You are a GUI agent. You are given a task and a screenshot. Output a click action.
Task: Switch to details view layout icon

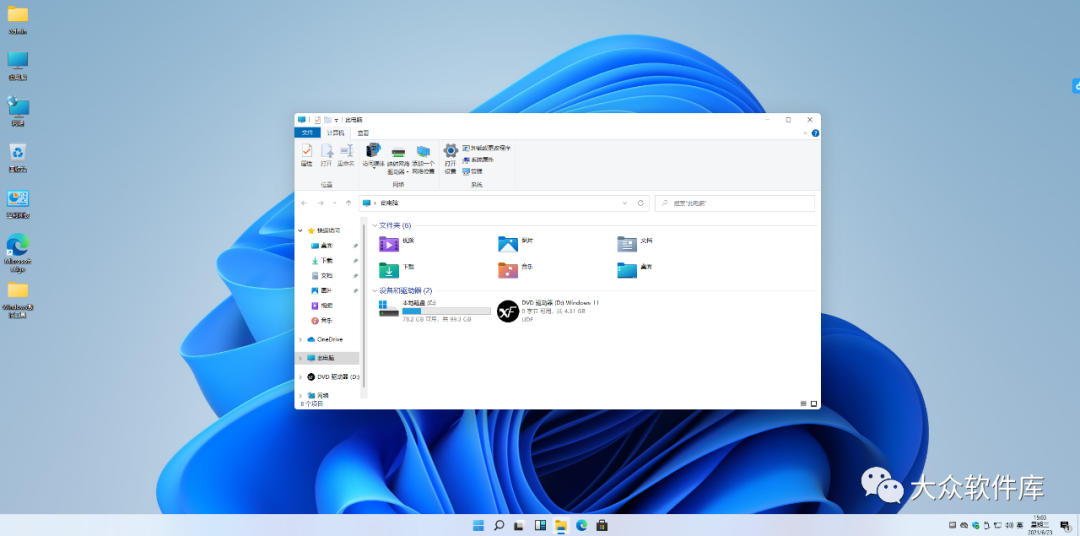pos(803,404)
